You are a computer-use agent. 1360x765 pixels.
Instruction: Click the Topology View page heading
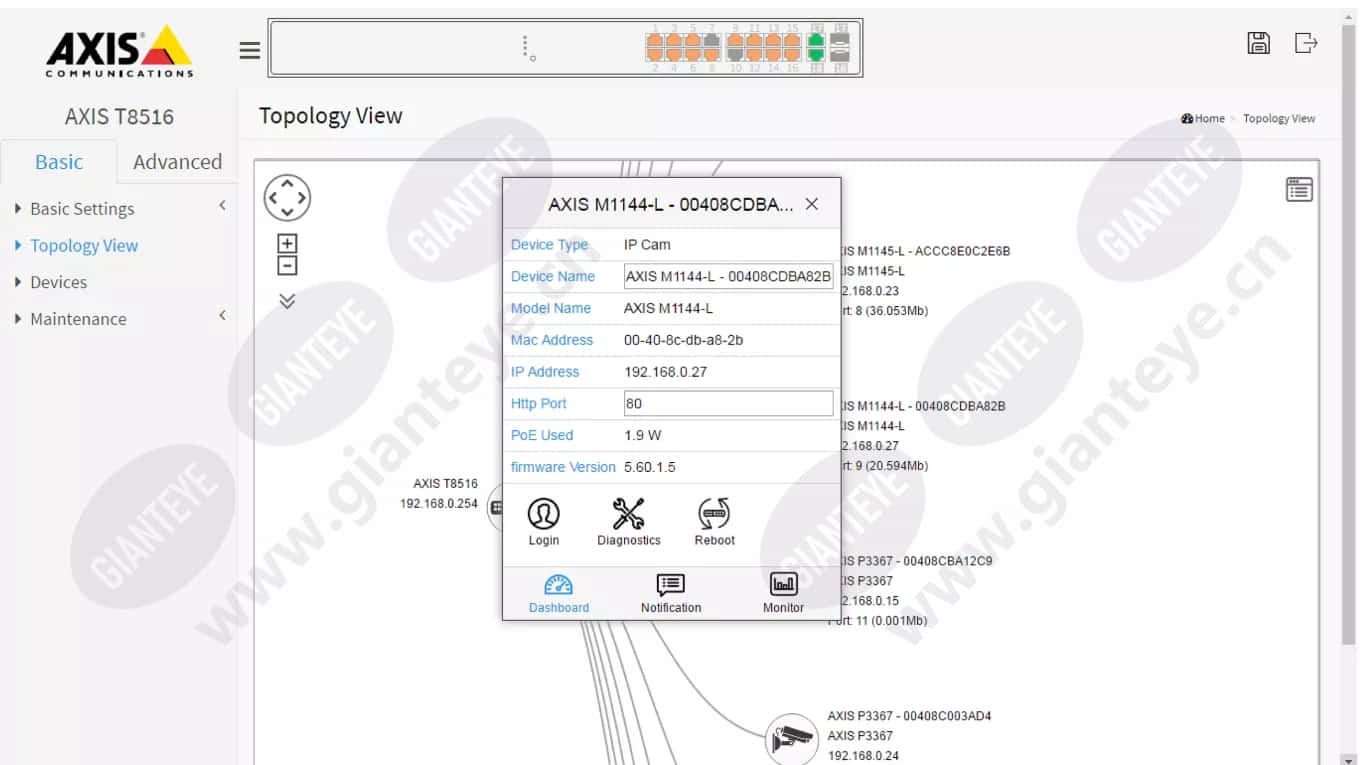[x=330, y=116]
